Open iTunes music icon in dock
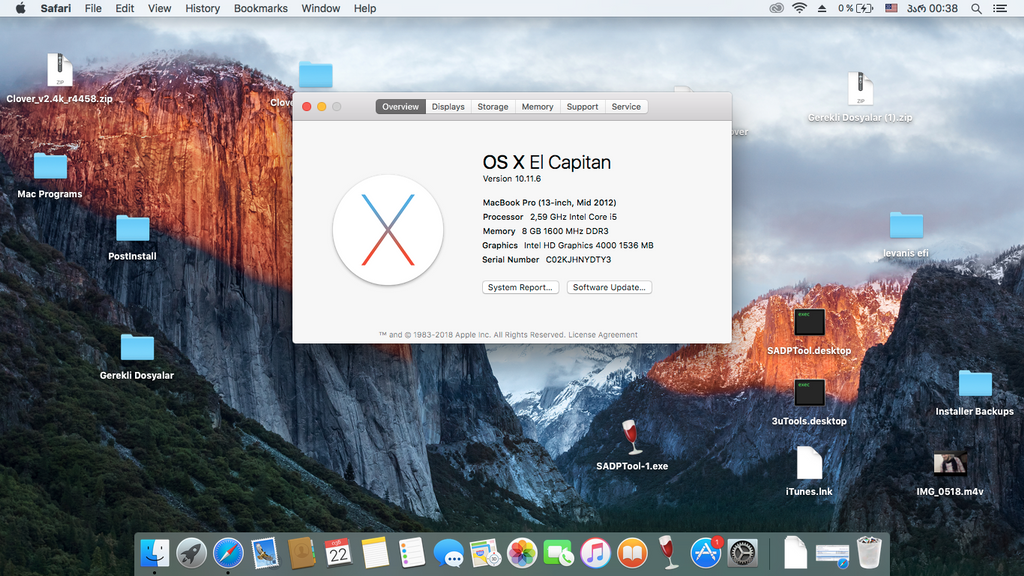The image size is (1024, 576). pos(595,553)
